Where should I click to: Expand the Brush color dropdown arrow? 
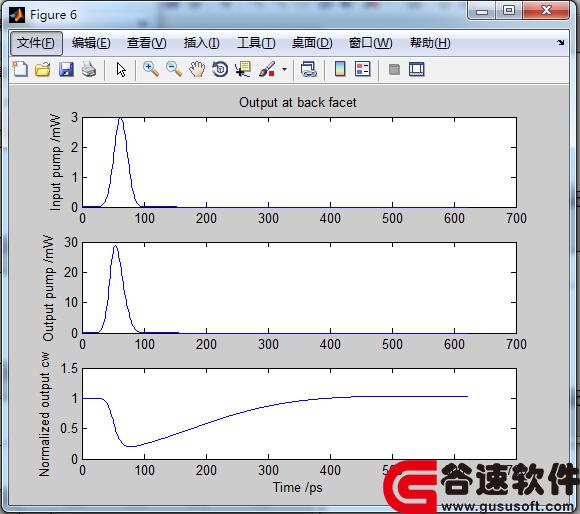284,69
